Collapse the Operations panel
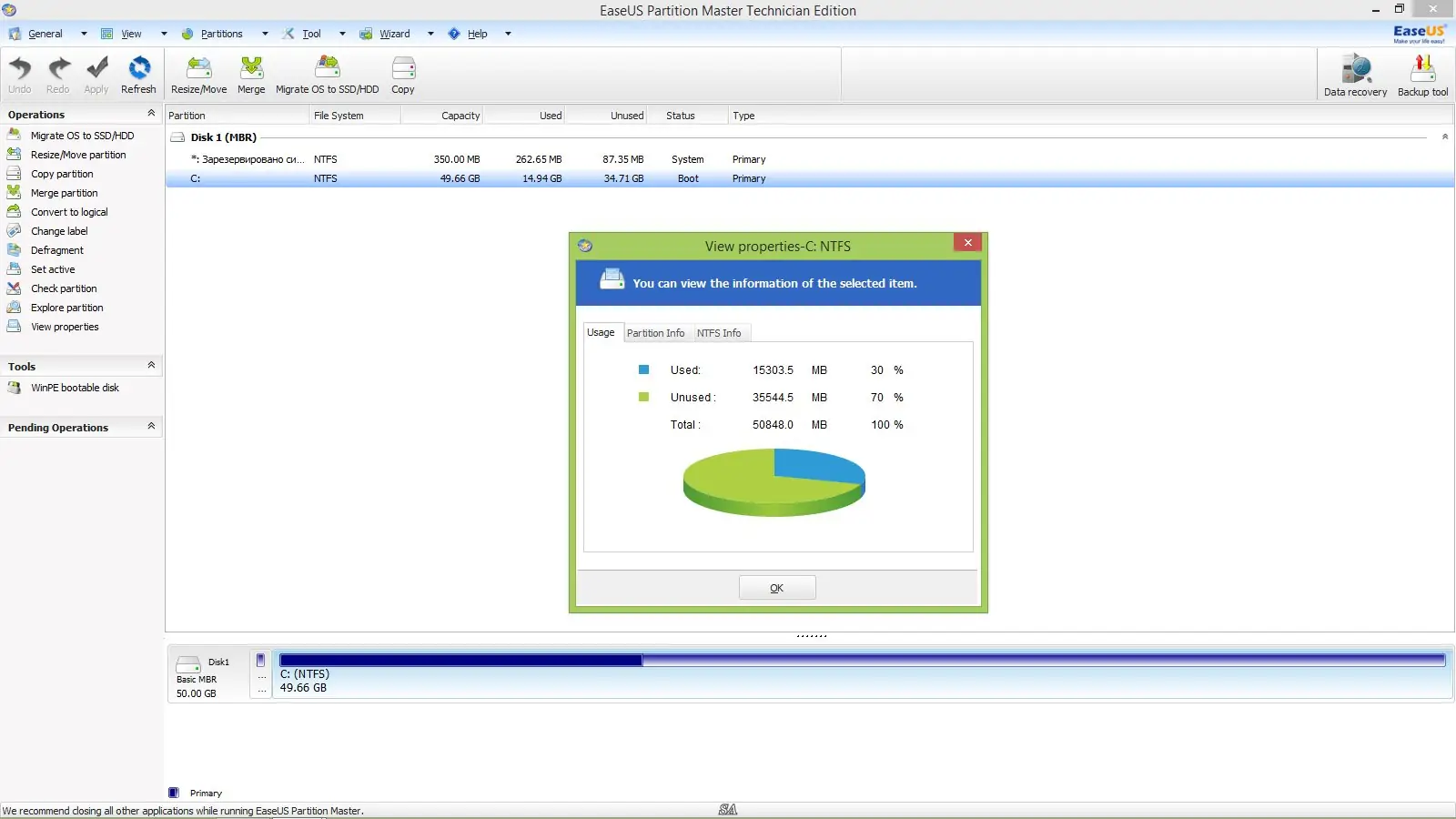The image size is (1456, 819). 151,114
